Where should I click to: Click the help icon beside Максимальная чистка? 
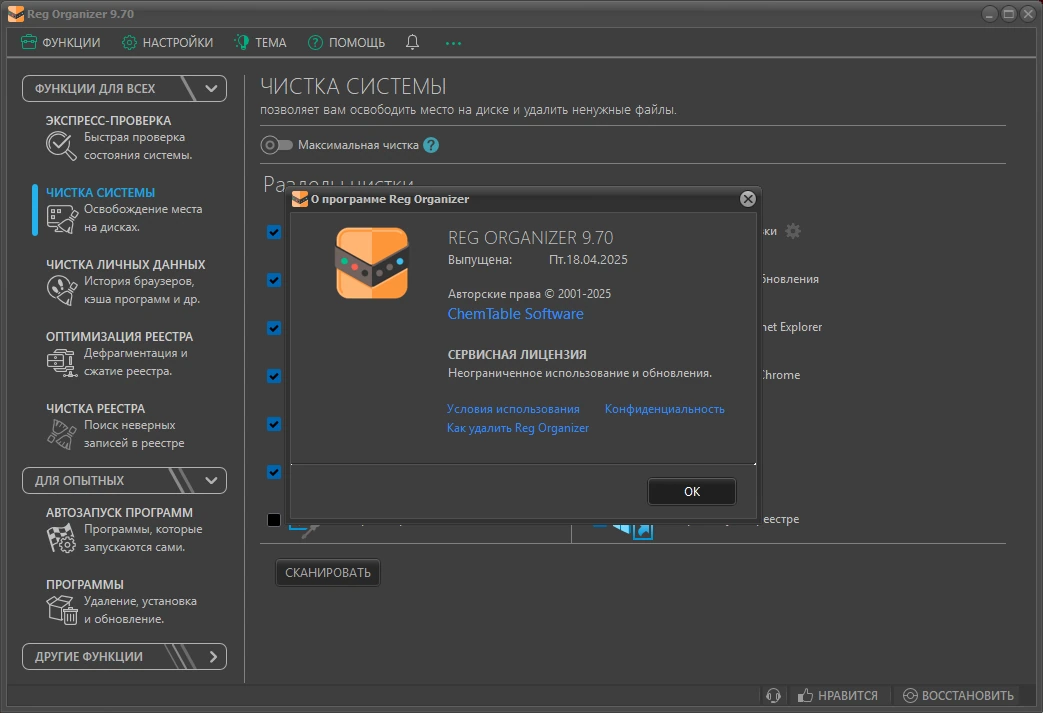[431, 145]
